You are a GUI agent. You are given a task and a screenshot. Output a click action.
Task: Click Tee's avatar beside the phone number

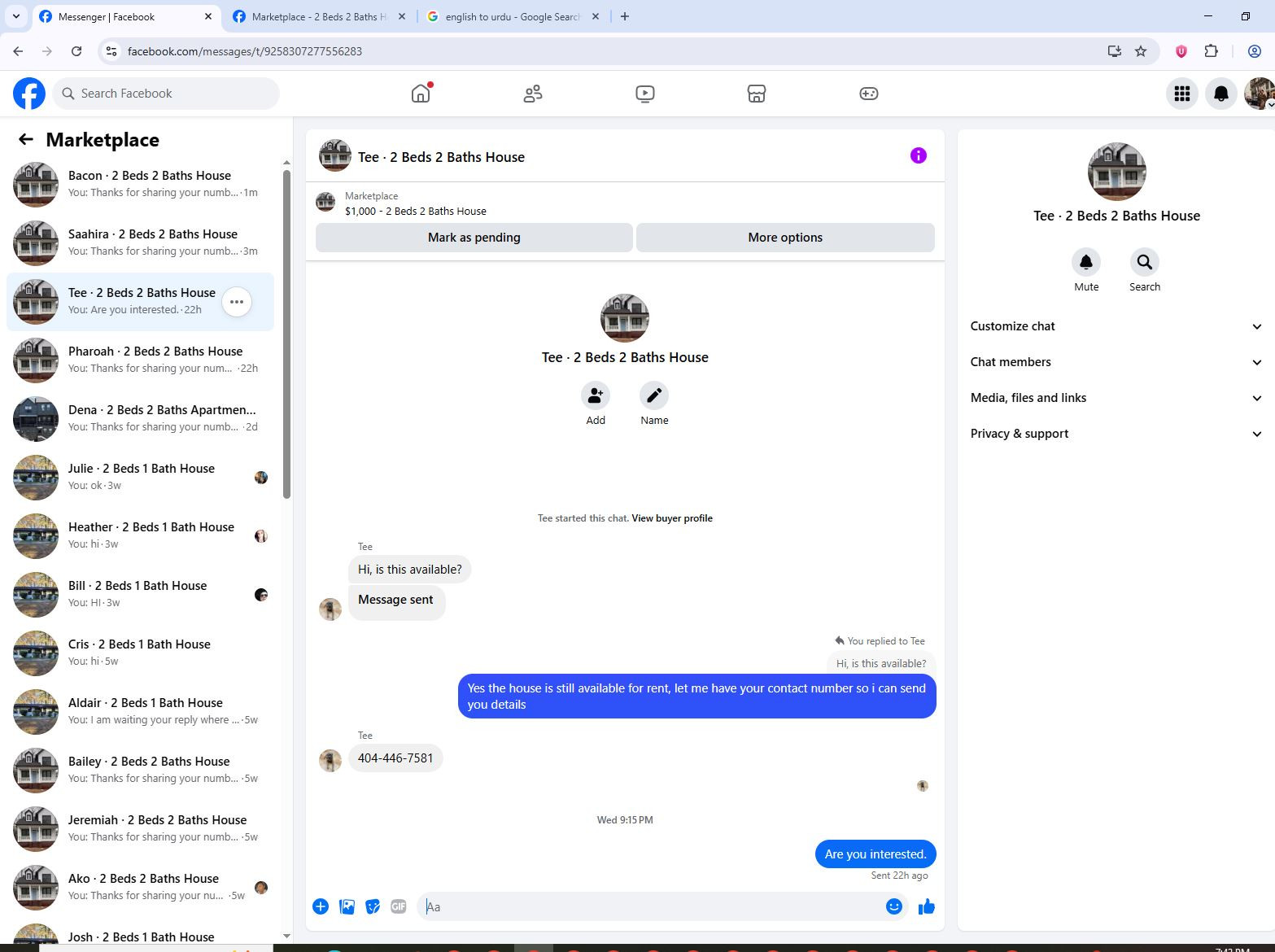(330, 761)
